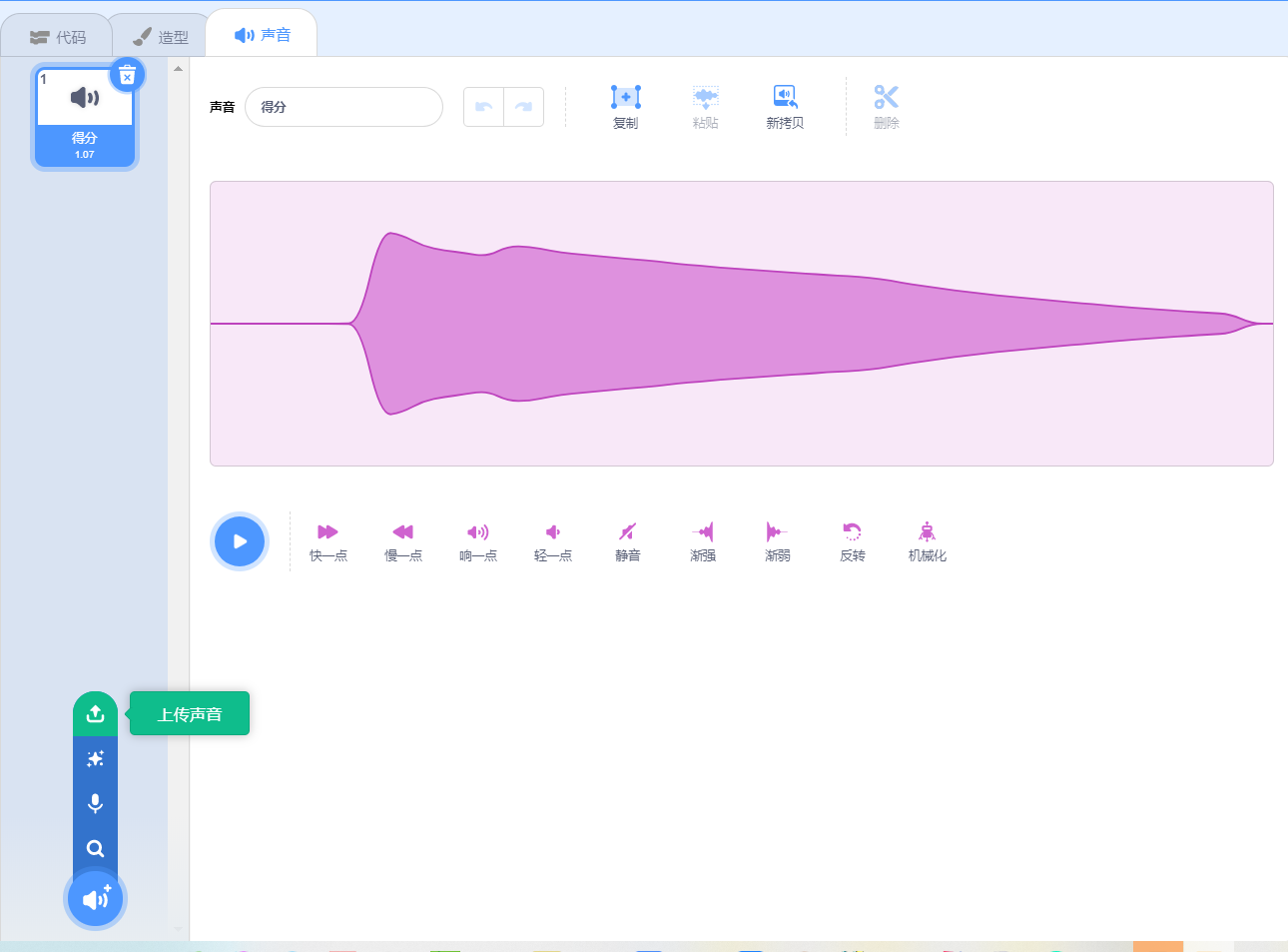Select the 得分 sound thumbnail

[x=85, y=118]
